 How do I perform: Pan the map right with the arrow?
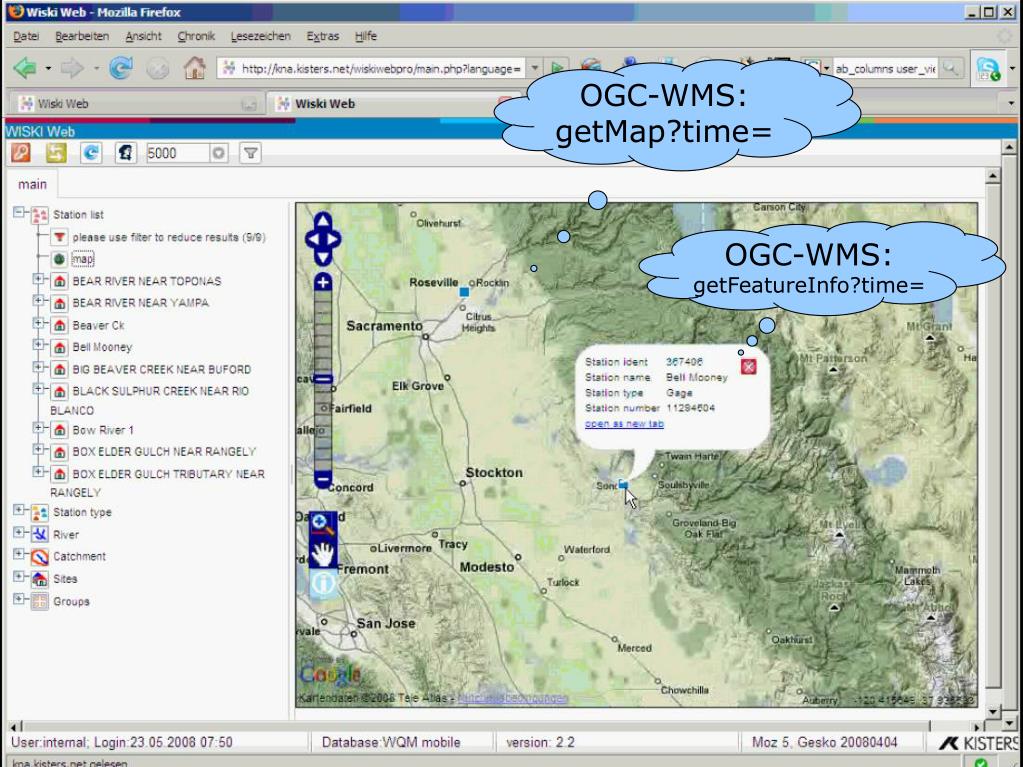point(335,239)
